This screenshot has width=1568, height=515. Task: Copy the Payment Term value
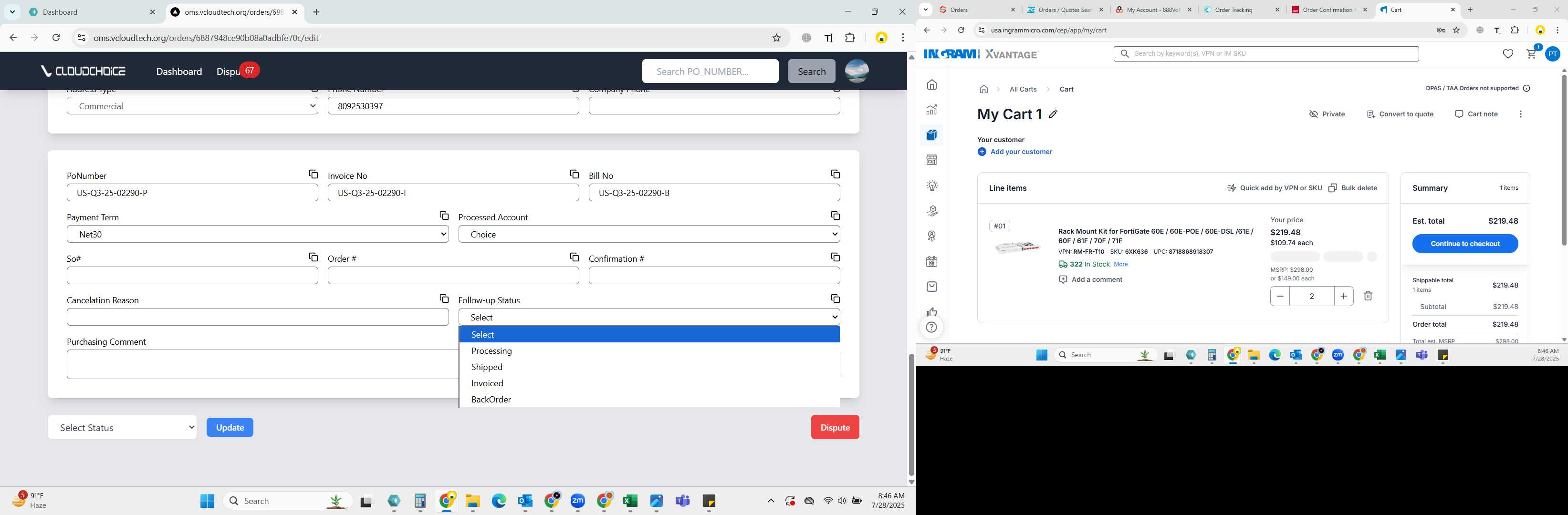(x=444, y=216)
